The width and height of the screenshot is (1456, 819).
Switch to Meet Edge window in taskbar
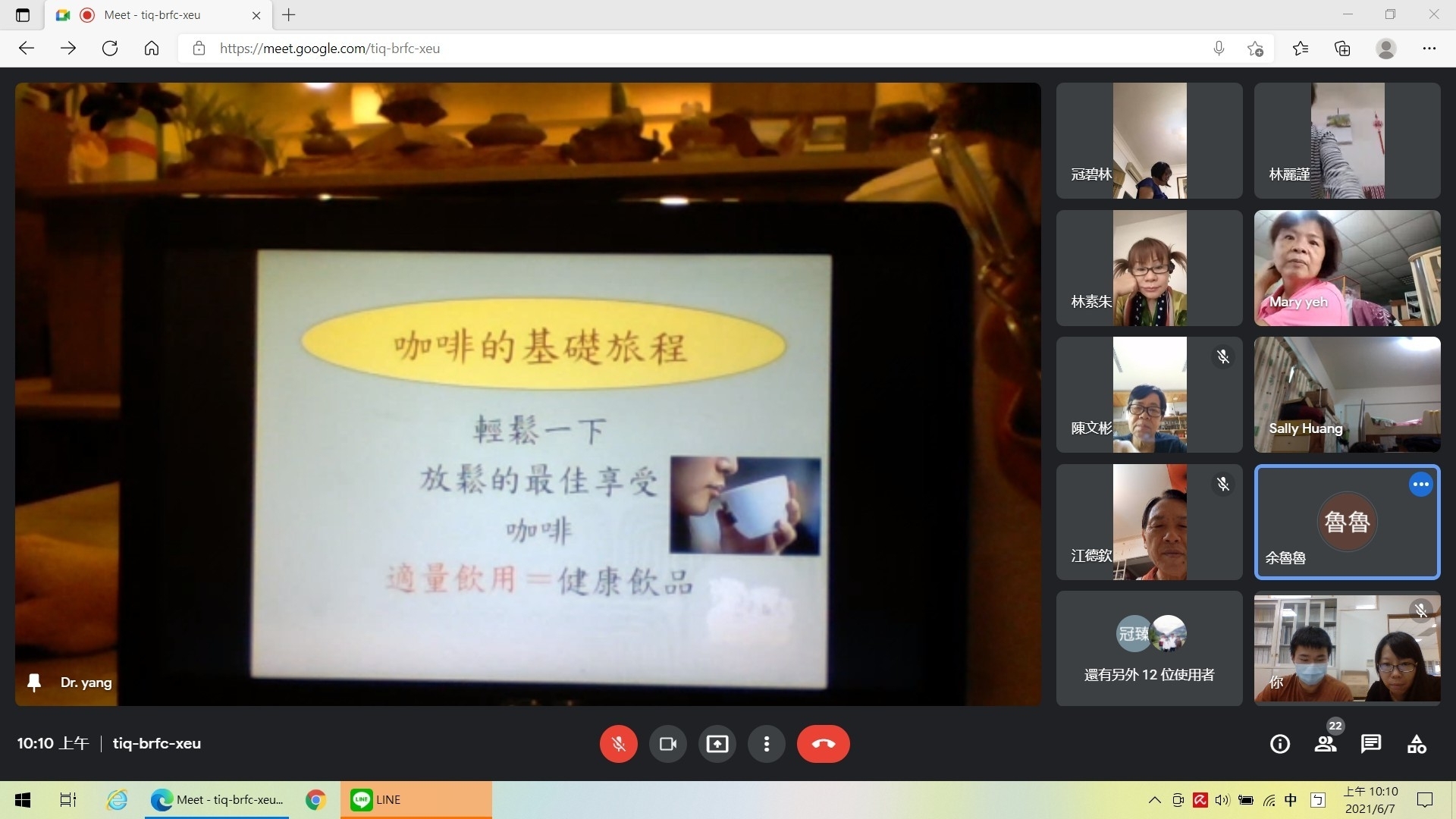click(216, 800)
